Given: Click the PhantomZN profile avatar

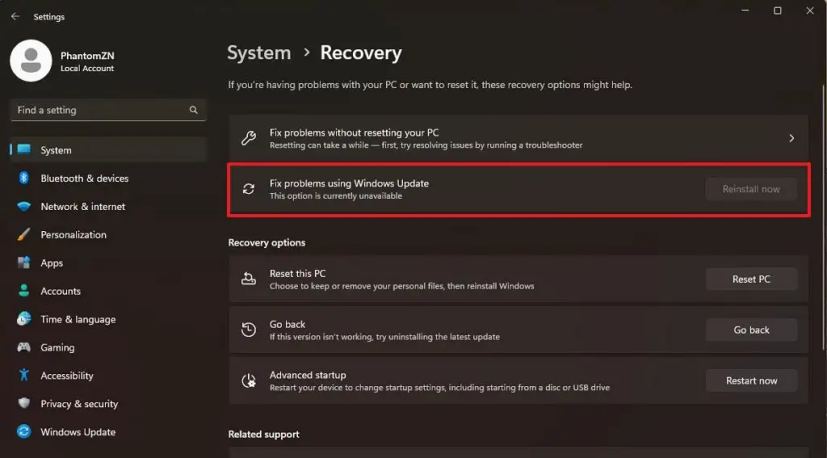Looking at the screenshot, I should pos(31,61).
